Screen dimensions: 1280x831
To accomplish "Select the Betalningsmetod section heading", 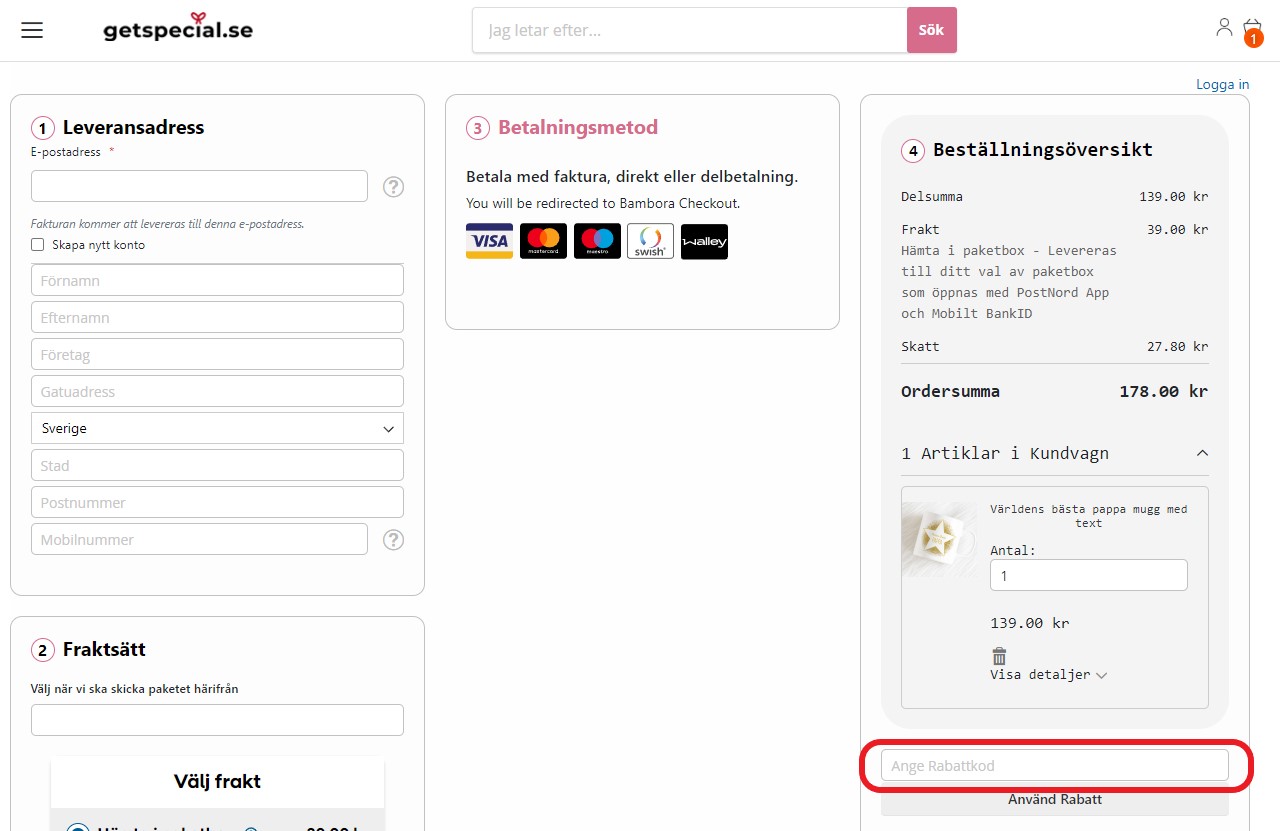I will pyautogui.click(x=578, y=128).
